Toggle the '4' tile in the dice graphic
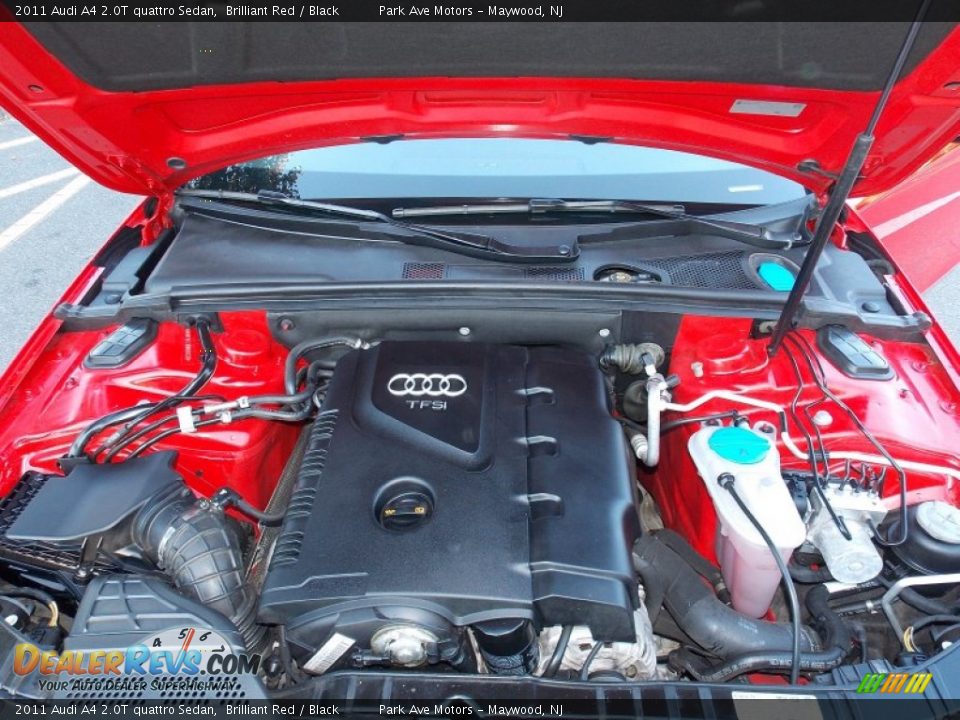 (158, 641)
